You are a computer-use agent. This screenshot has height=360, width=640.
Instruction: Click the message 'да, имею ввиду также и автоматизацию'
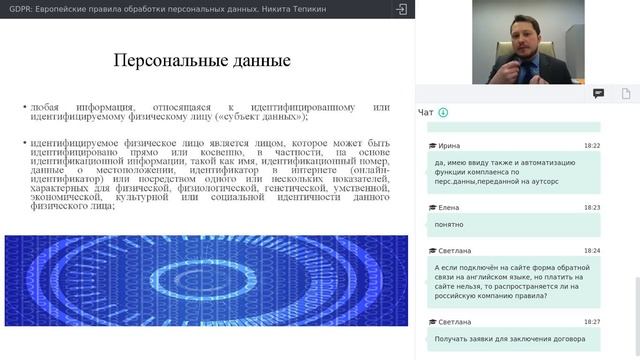click(x=514, y=172)
